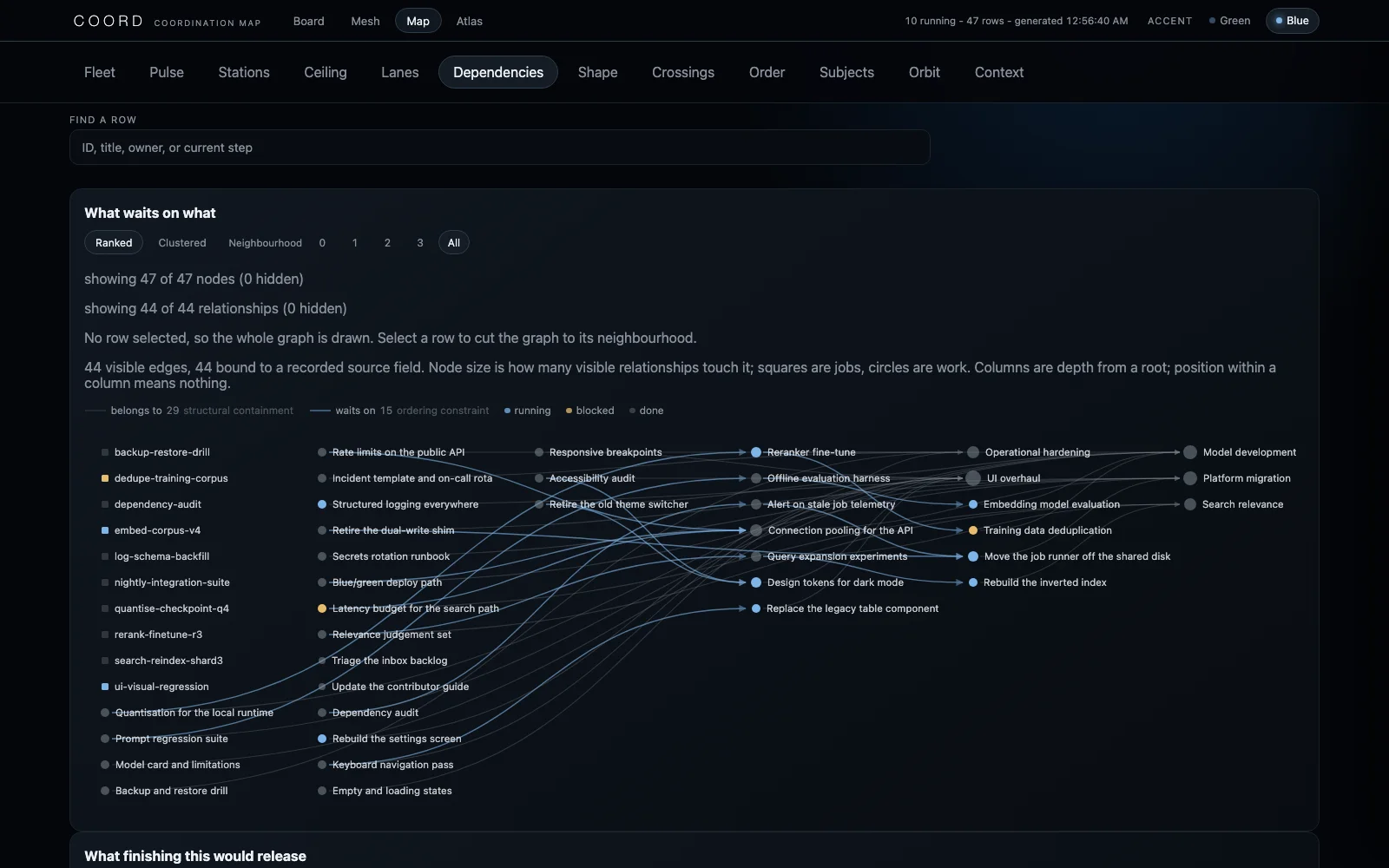Open the Shape tab

[x=598, y=72]
